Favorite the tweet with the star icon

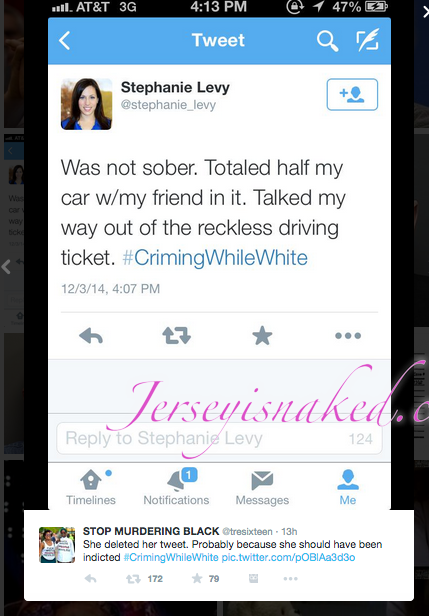(x=262, y=336)
